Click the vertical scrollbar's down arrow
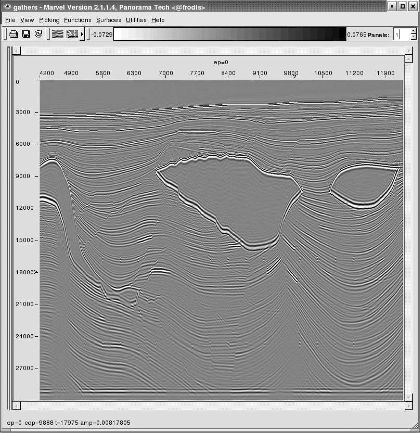 coord(409,397)
